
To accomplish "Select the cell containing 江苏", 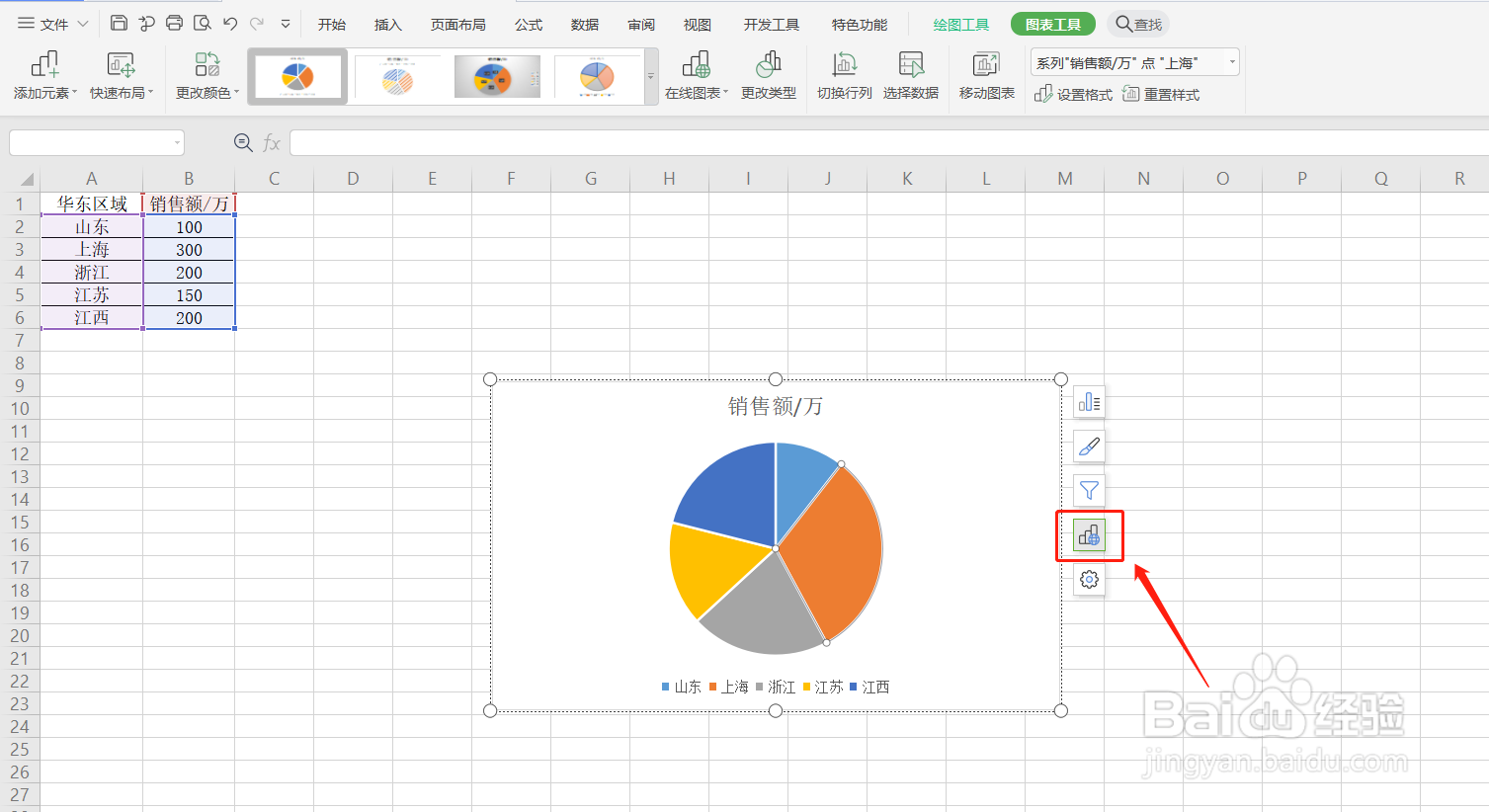I will [92, 294].
